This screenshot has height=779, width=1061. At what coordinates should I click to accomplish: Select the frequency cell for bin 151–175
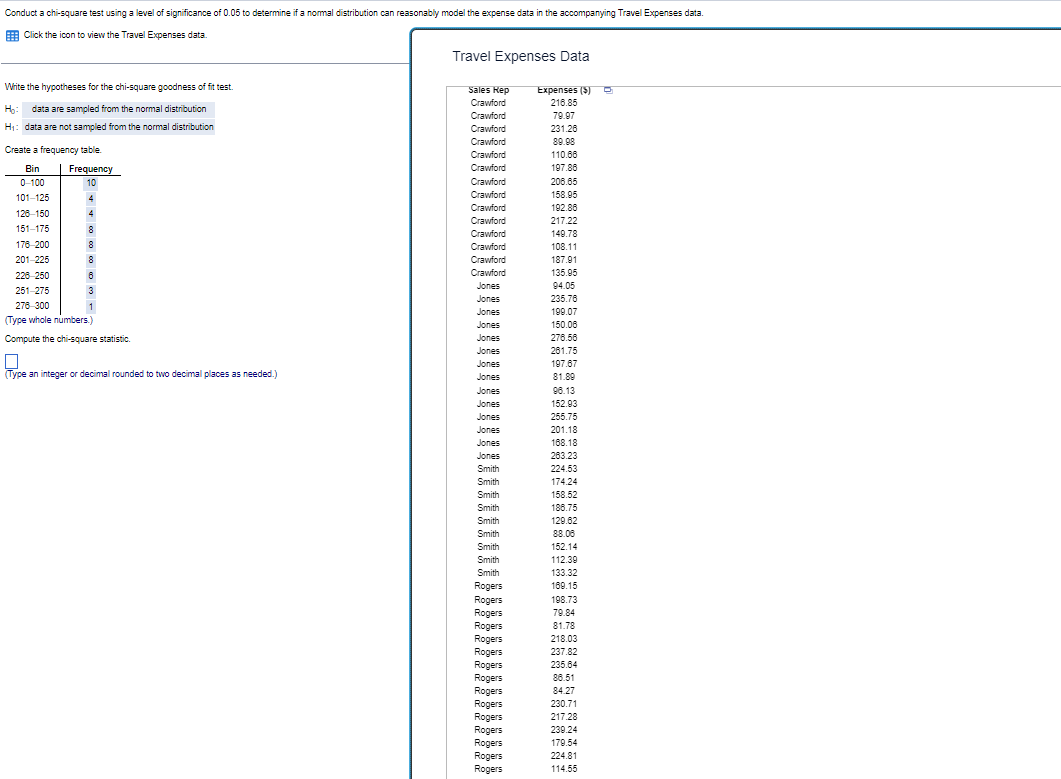90,229
